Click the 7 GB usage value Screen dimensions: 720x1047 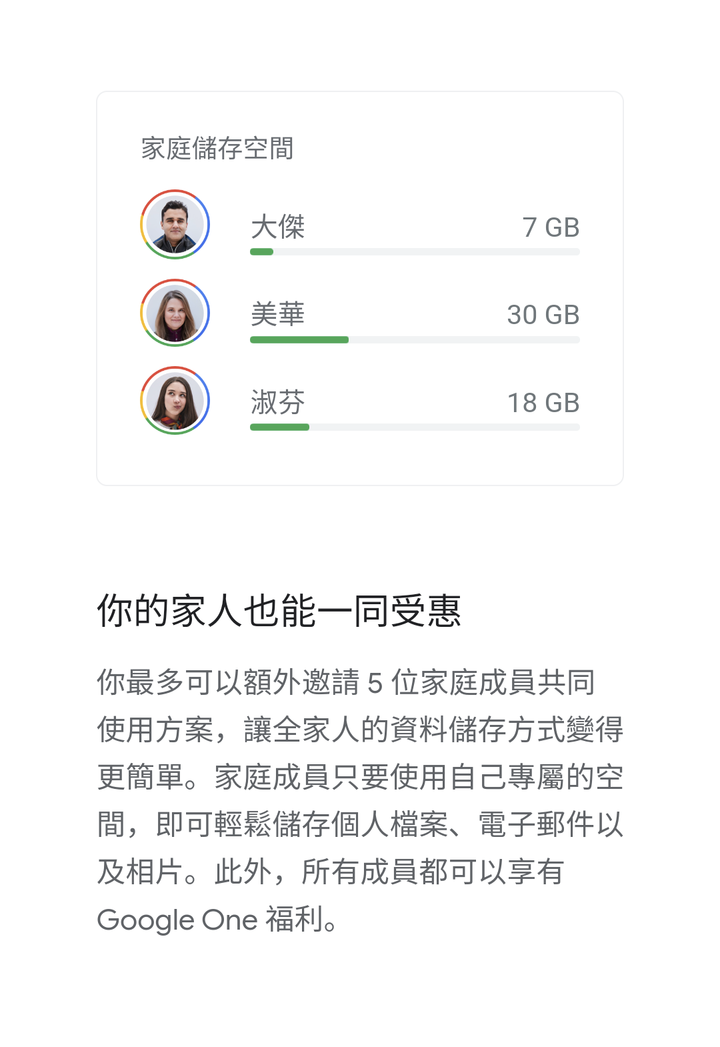pos(551,227)
